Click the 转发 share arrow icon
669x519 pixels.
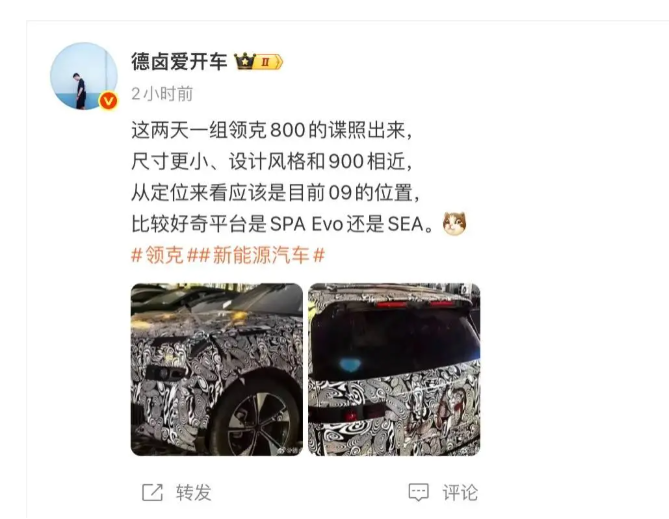[152, 493]
